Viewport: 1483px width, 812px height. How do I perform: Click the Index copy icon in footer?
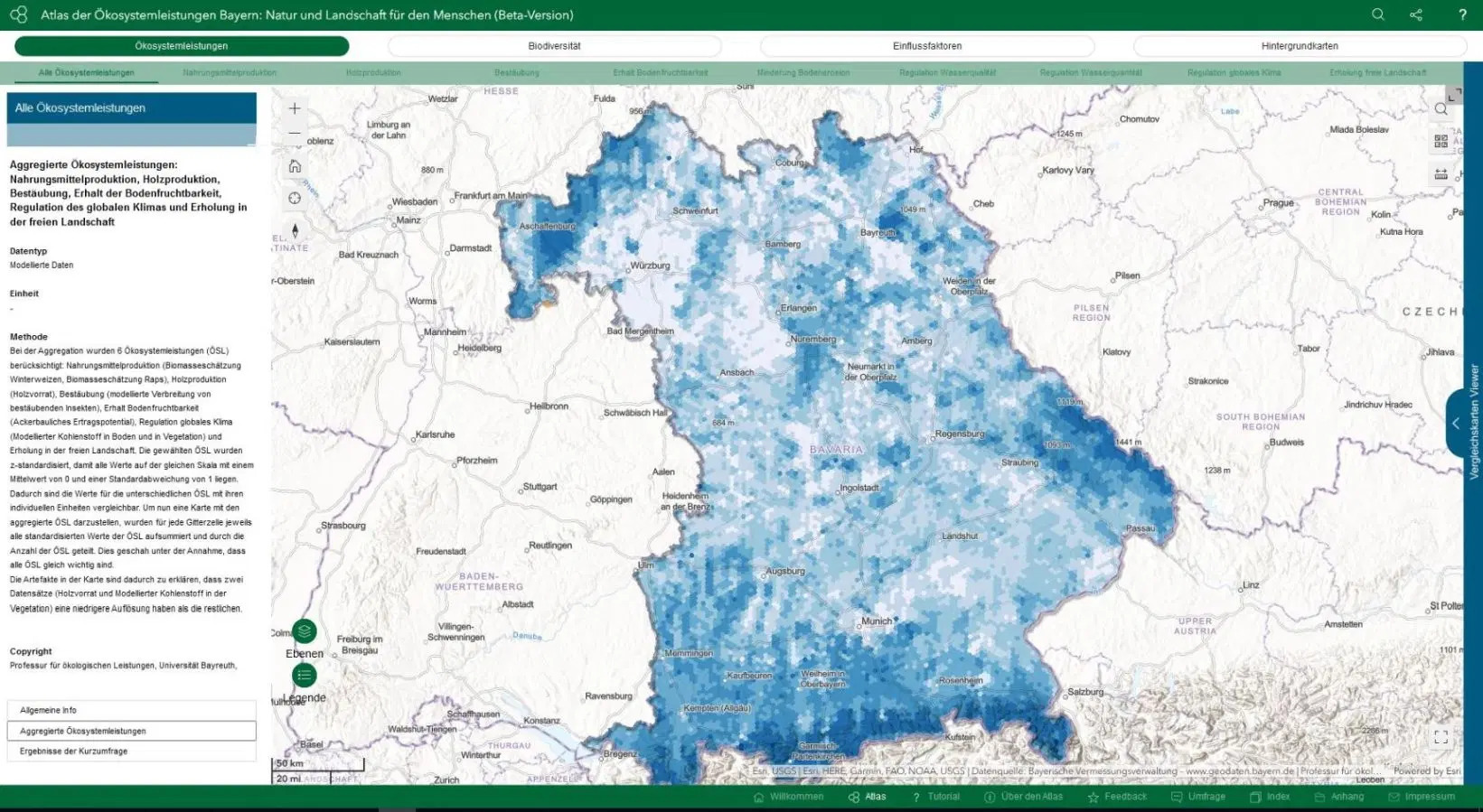click(1255, 798)
